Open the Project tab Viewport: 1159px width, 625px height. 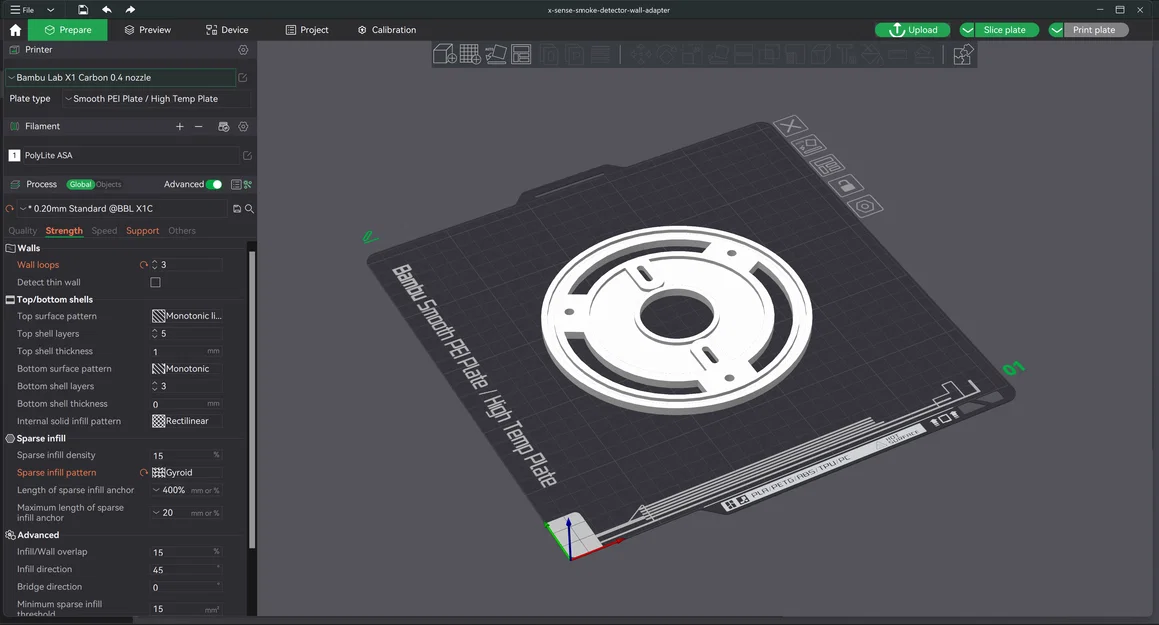tap(307, 30)
